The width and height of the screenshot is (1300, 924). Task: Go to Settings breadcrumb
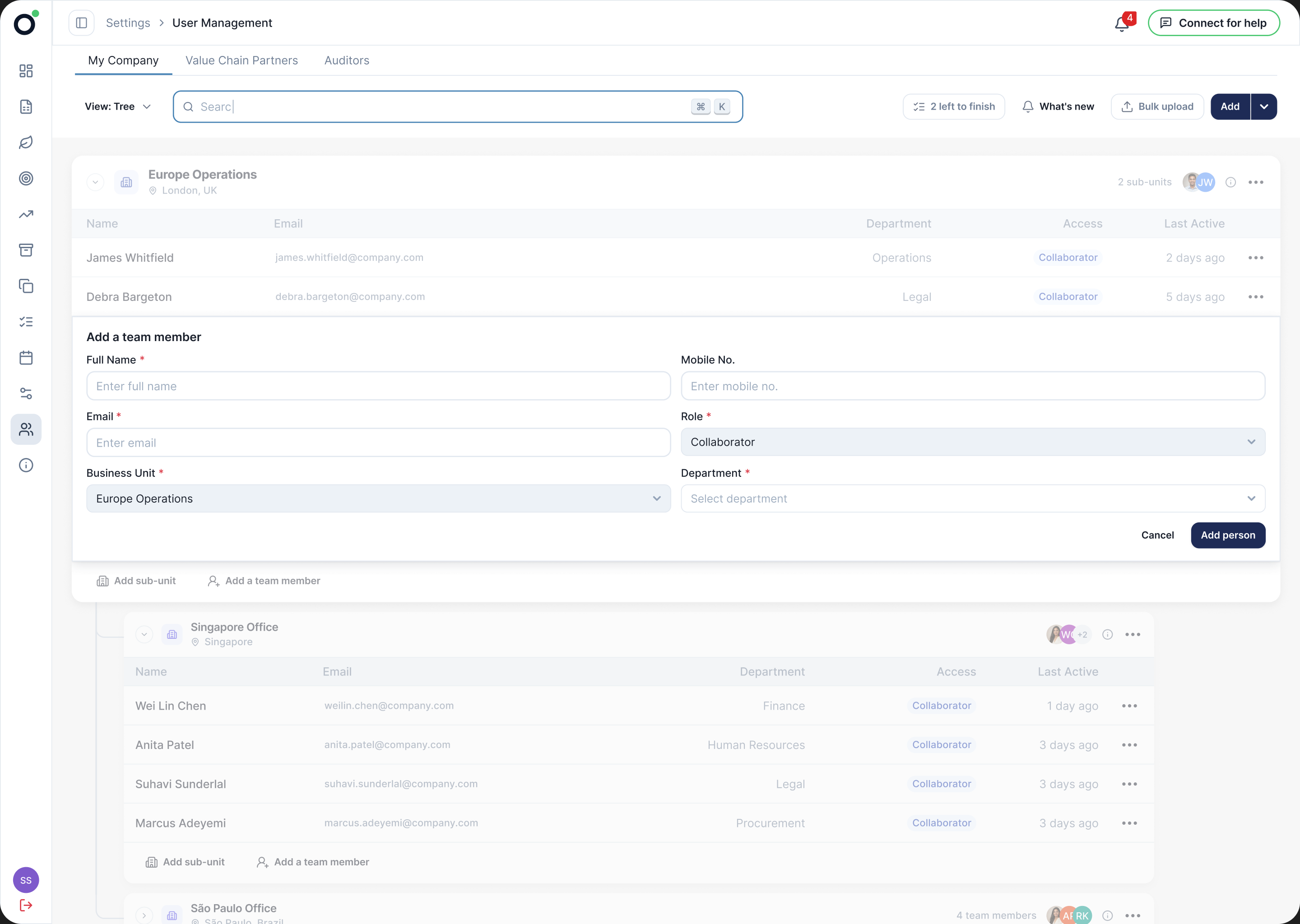tap(128, 23)
